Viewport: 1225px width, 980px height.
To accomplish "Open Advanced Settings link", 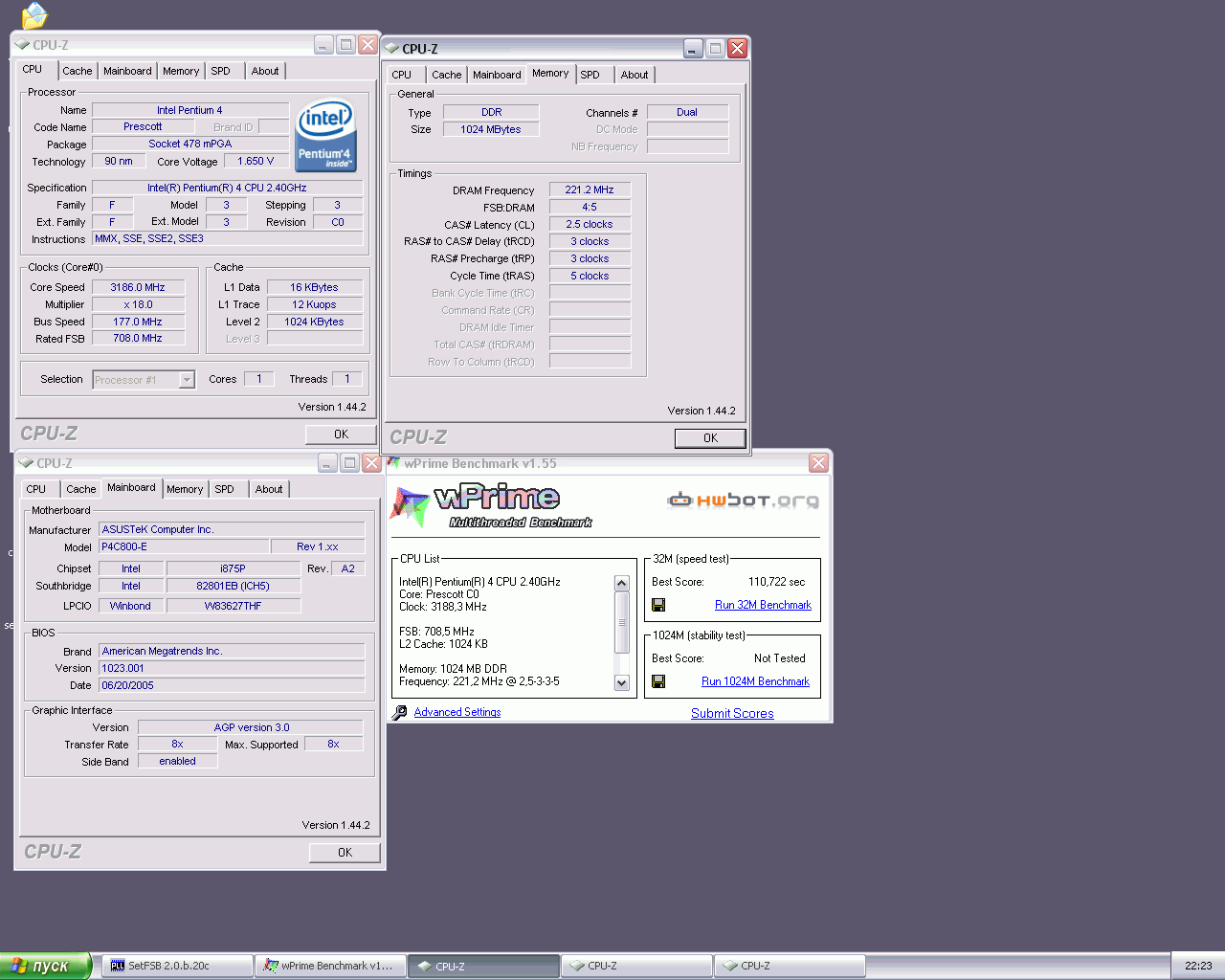I will pyautogui.click(x=457, y=712).
